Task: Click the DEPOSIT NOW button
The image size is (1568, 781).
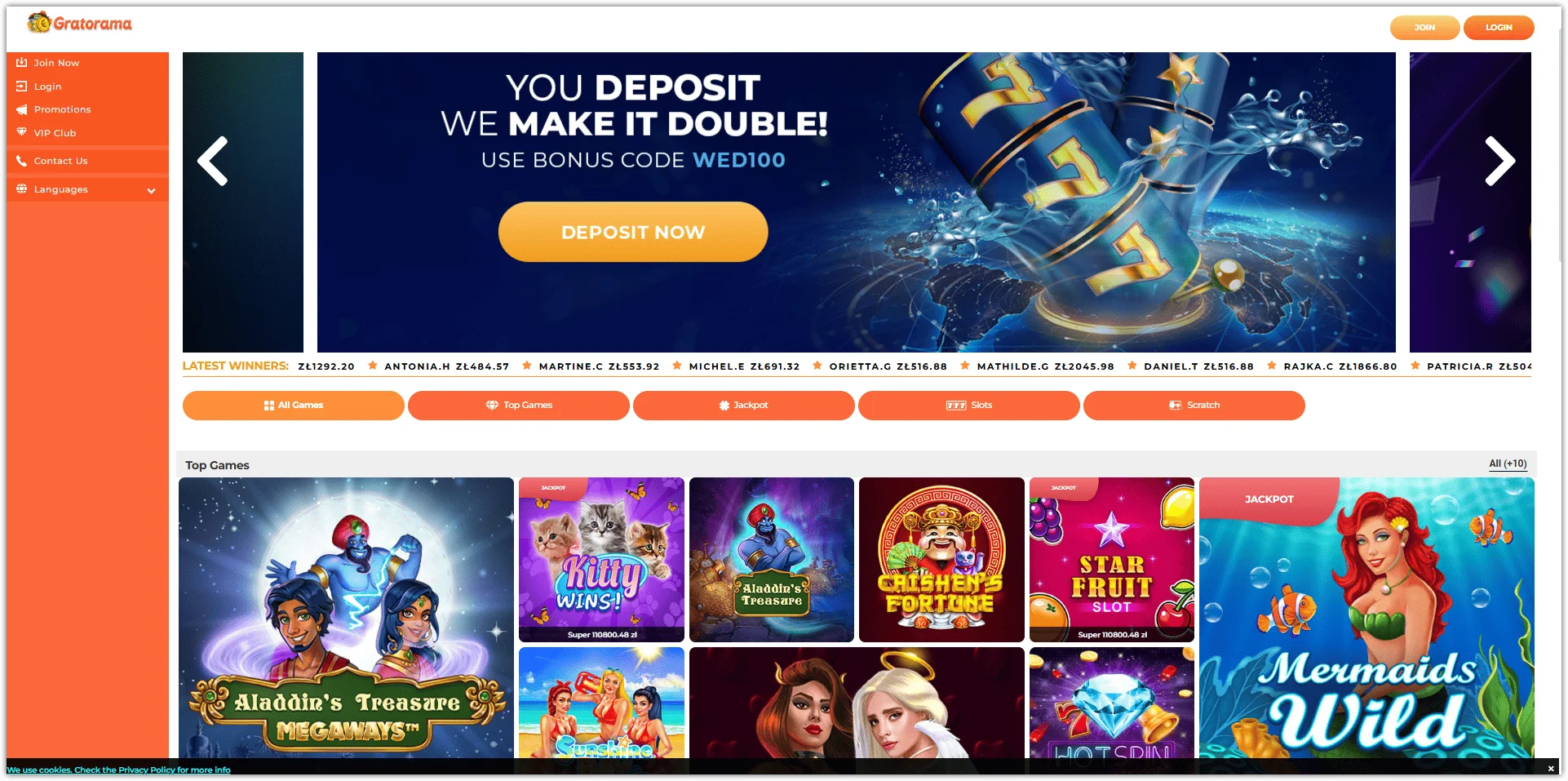Action: [633, 232]
